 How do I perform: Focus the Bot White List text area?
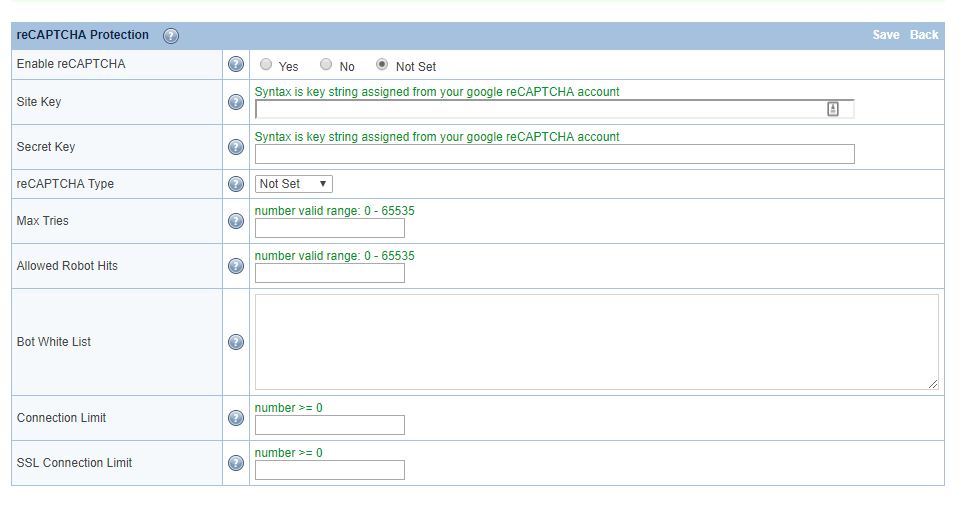[x=597, y=342]
